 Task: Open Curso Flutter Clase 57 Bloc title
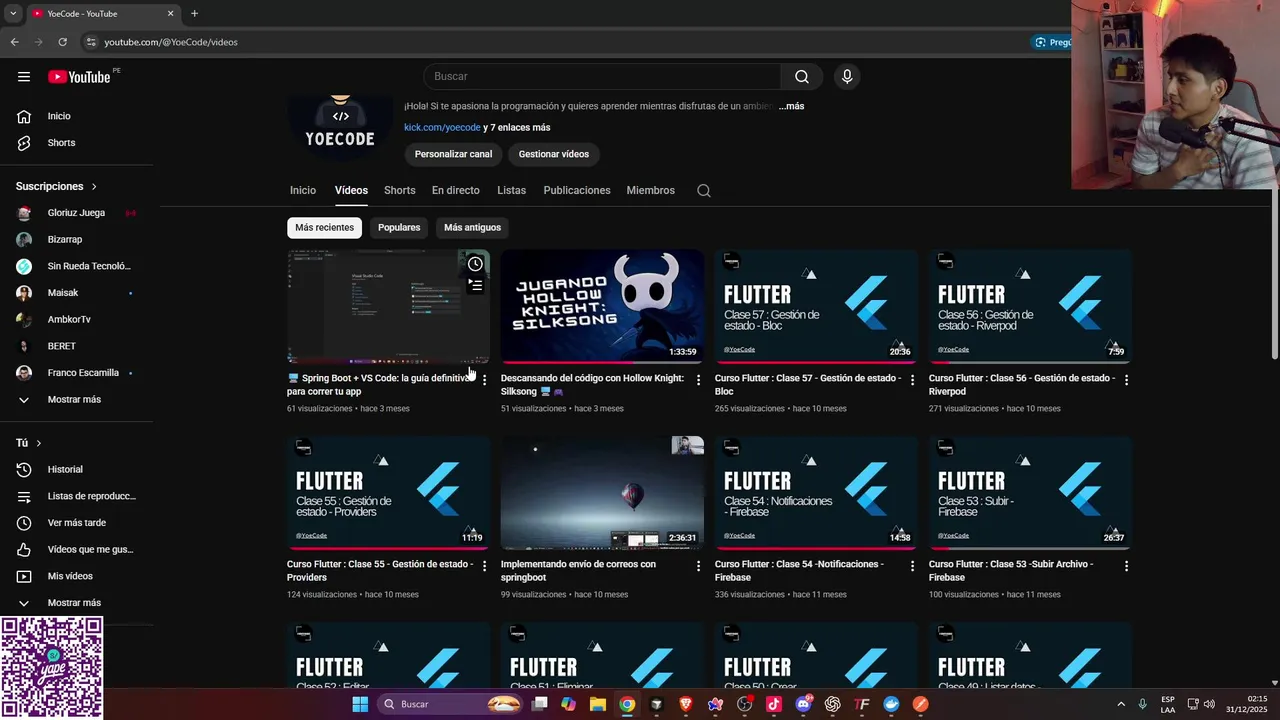tap(808, 385)
